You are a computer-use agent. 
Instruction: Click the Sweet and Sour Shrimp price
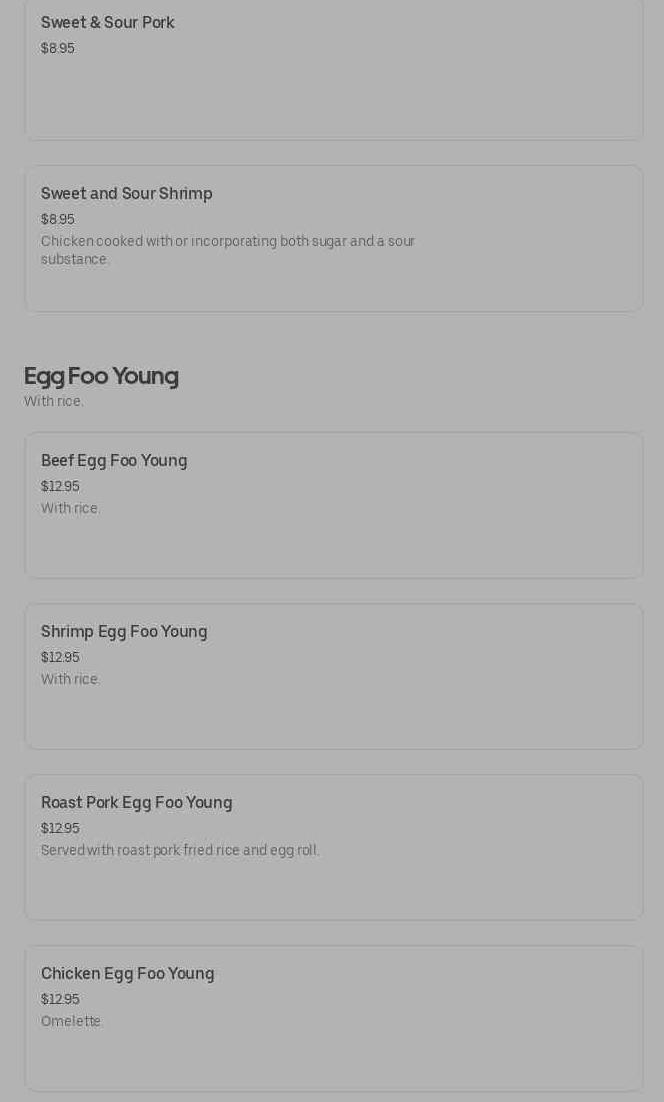pyautogui.click(x=58, y=220)
